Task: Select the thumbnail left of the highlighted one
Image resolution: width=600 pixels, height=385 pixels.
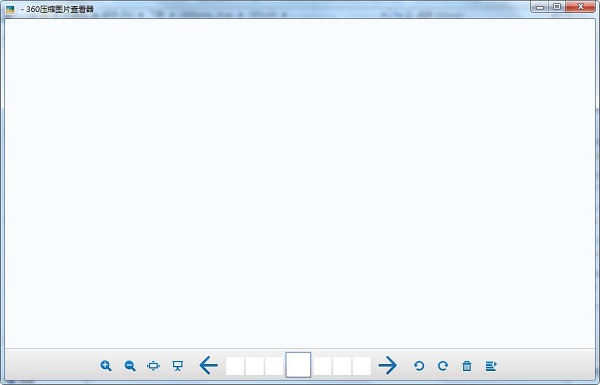Action: [x=274, y=366]
